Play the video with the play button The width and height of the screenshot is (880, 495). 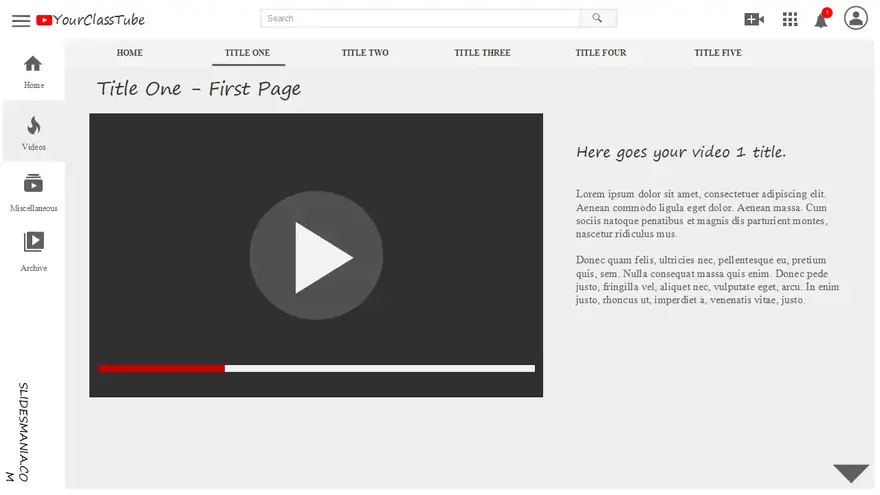[x=316, y=256]
